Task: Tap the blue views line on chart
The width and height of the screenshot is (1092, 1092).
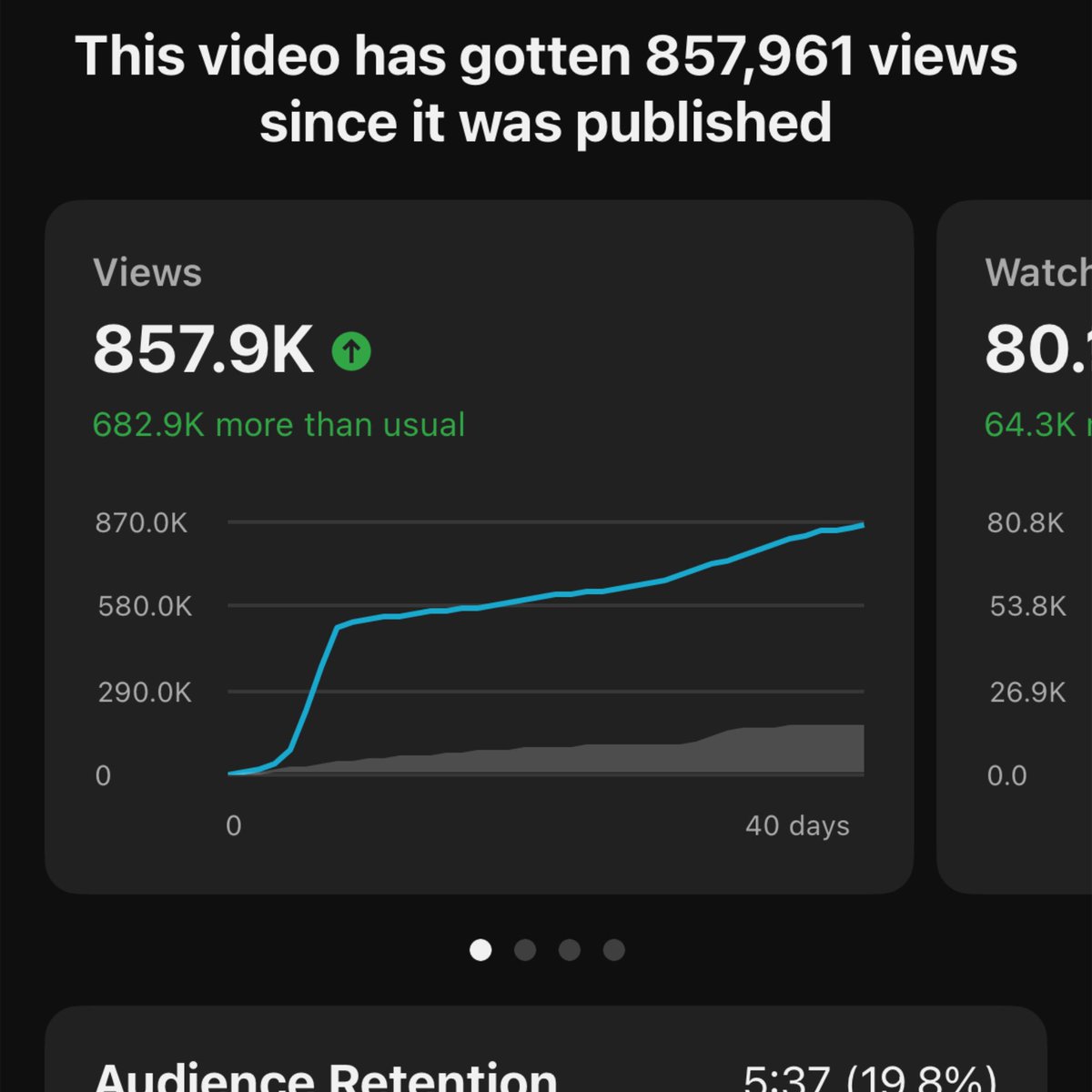Action: [546, 597]
